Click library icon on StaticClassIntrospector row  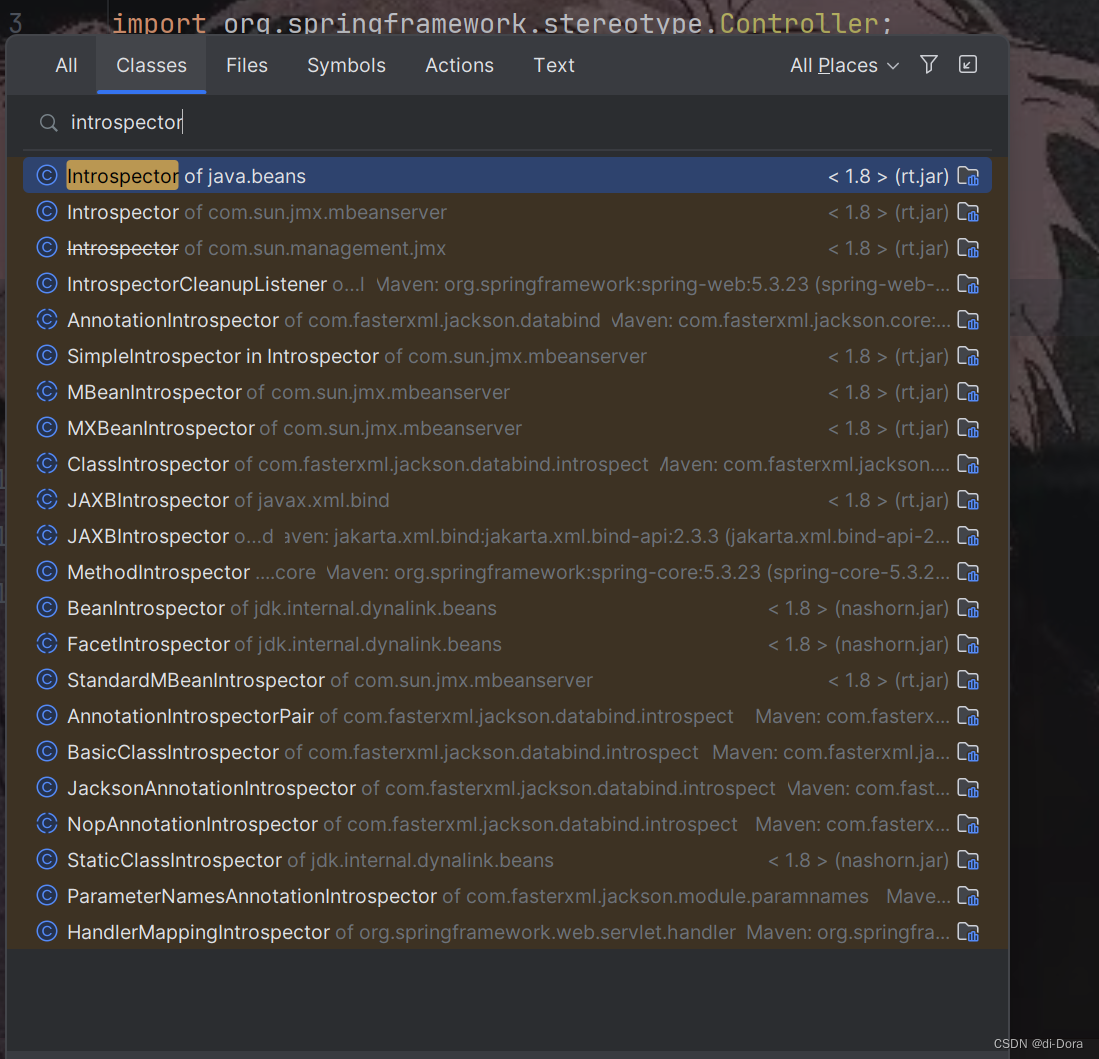[x=968, y=860]
